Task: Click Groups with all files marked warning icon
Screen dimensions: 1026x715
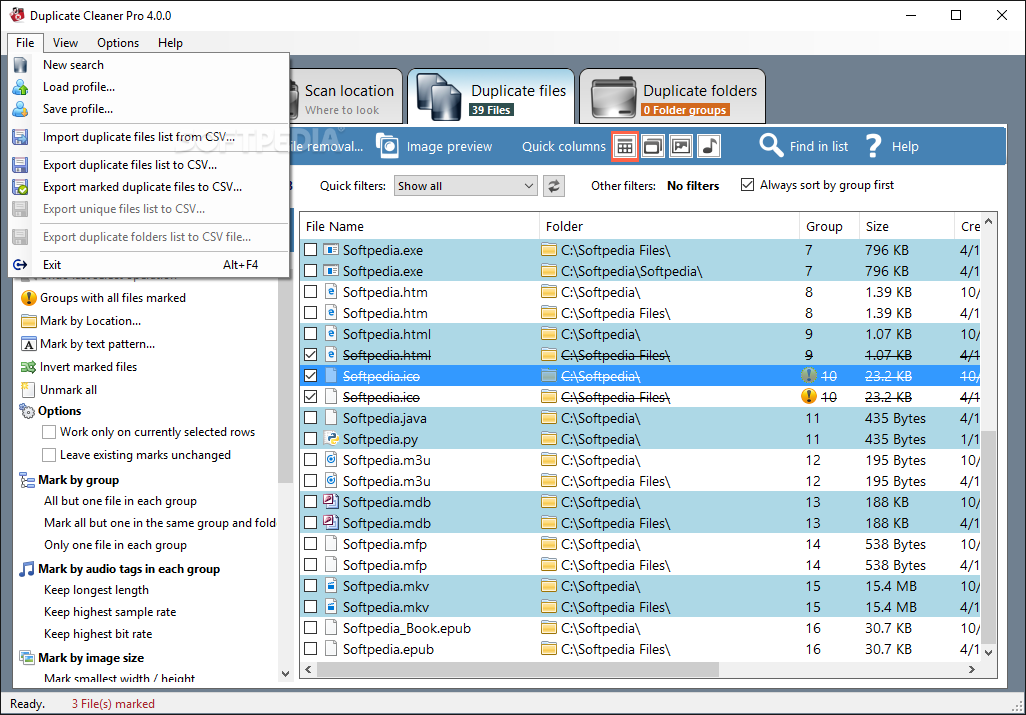Action: click(29, 298)
